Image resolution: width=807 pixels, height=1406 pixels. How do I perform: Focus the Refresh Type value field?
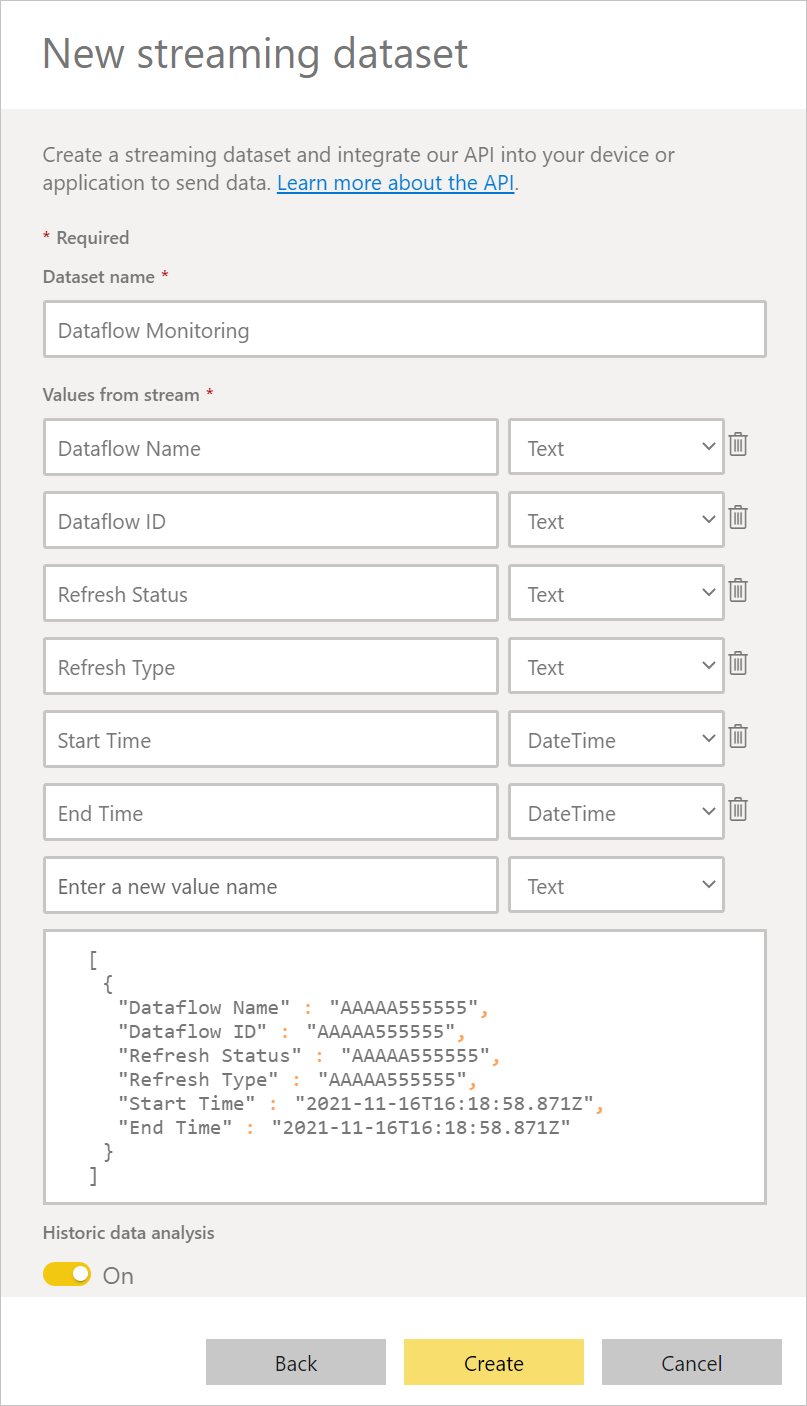[271, 666]
